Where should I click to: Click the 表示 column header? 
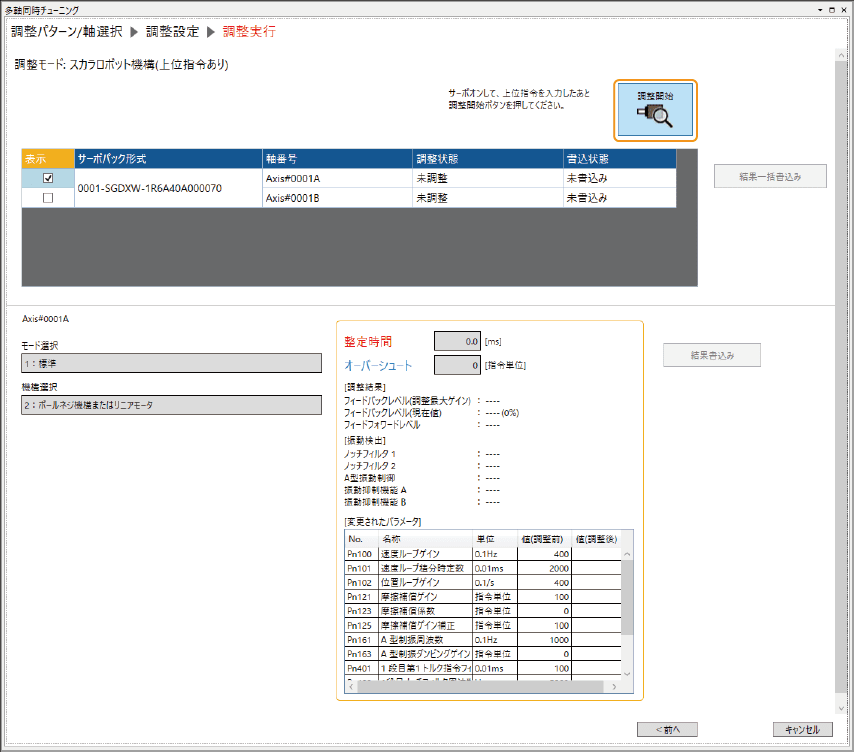click(x=48, y=158)
